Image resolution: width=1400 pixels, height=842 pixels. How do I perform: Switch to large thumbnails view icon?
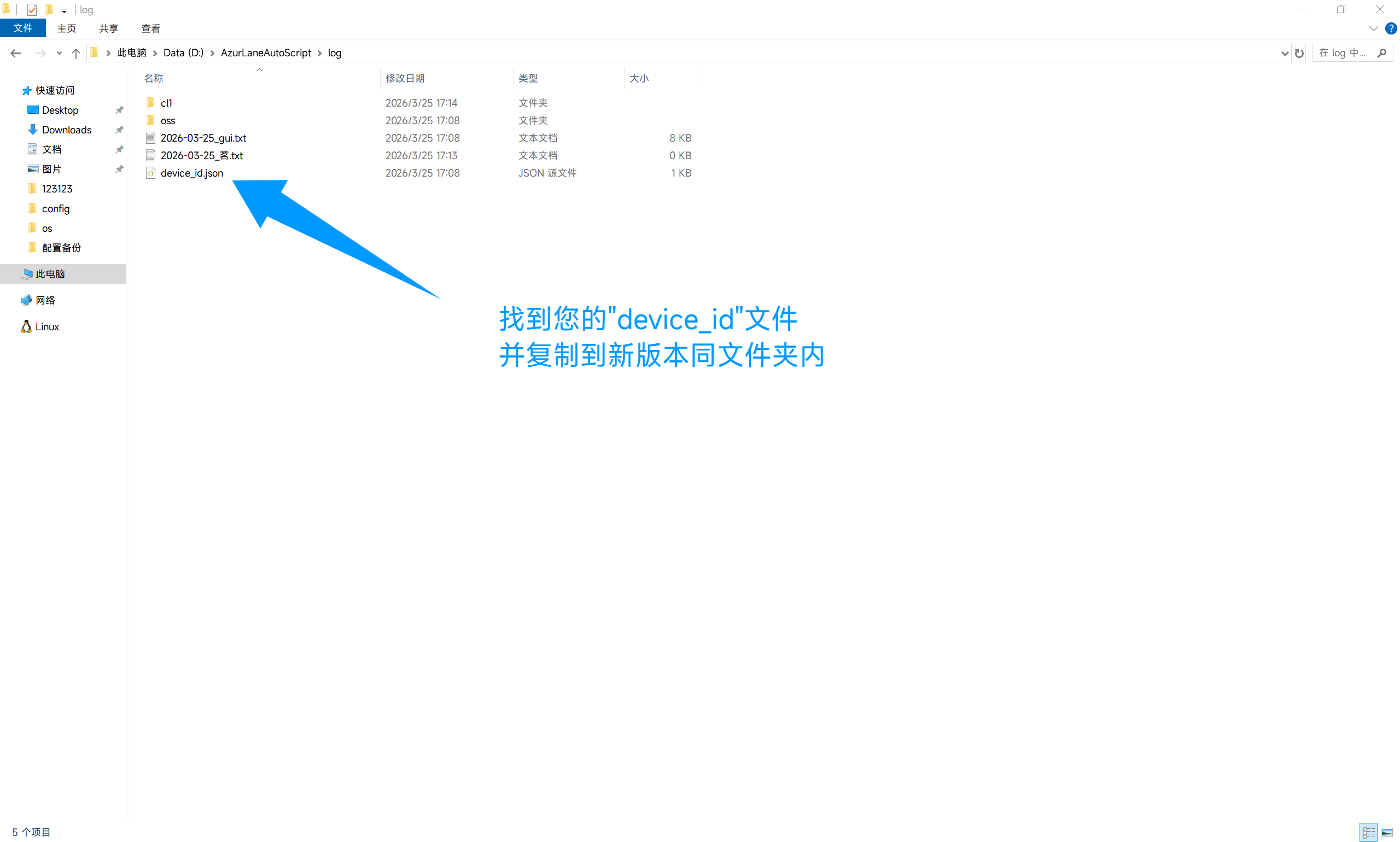pos(1386,832)
